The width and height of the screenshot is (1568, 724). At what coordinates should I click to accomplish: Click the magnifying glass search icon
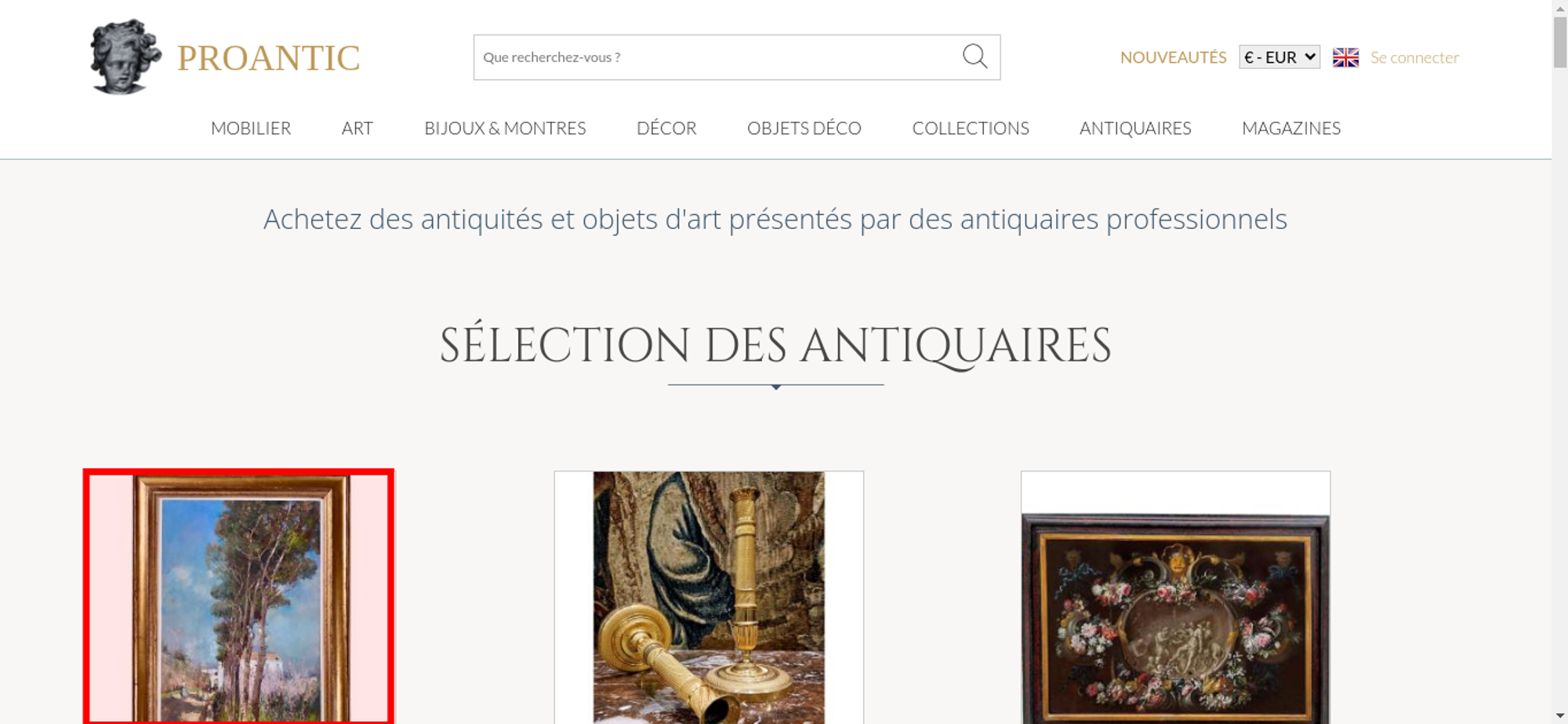(975, 56)
